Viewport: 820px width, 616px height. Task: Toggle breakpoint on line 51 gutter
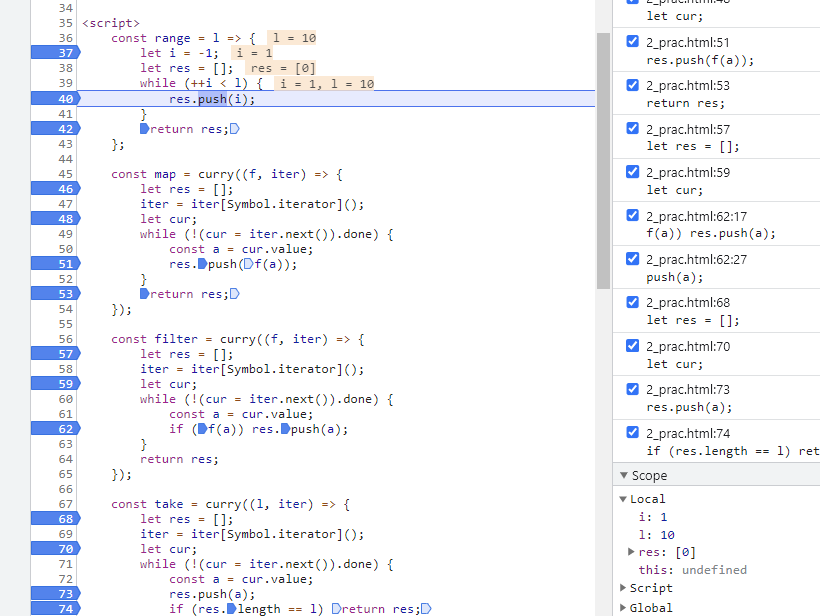point(55,264)
